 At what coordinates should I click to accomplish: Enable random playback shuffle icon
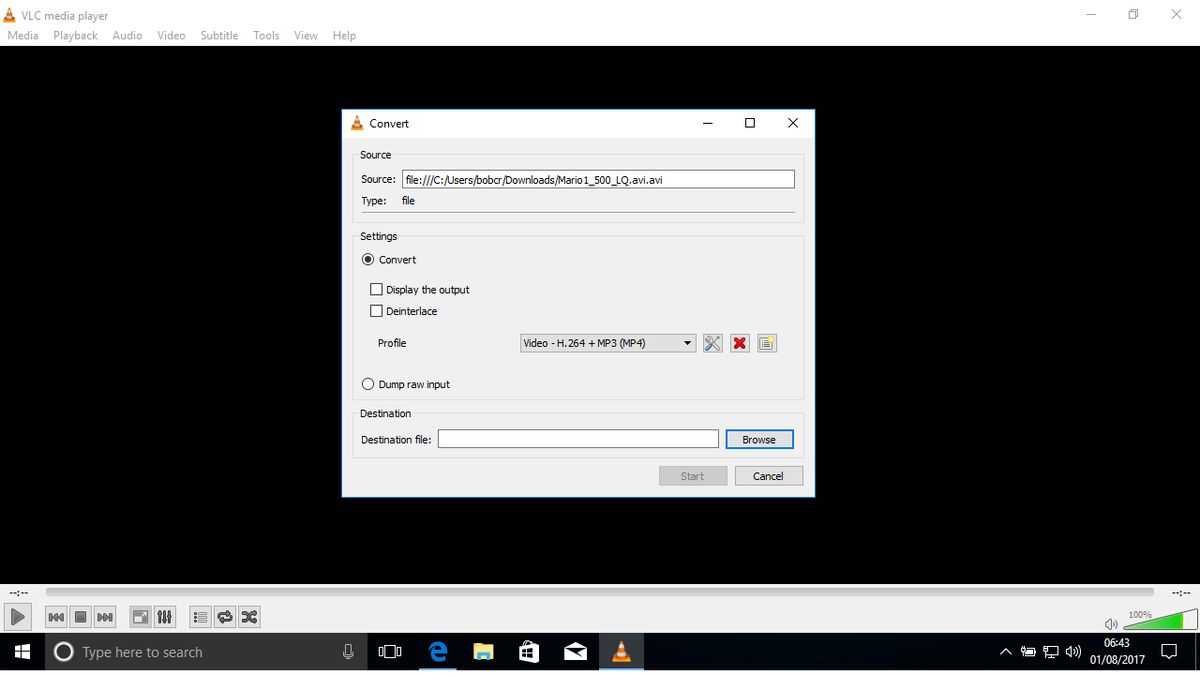coord(248,617)
